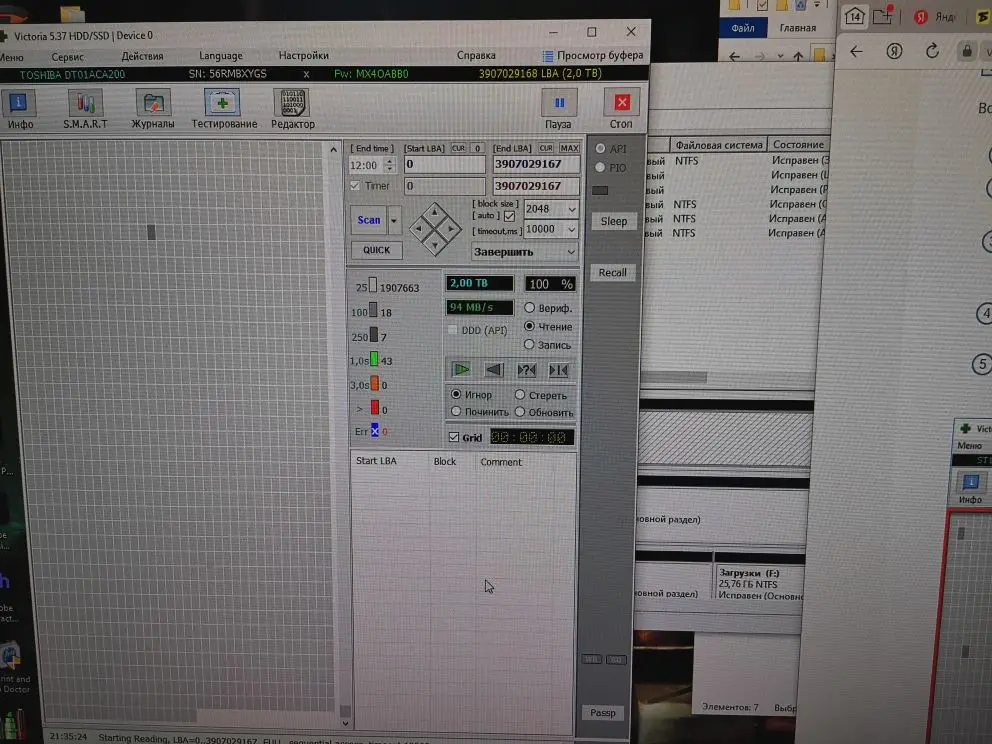Image resolution: width=992 pixels, height=744 pixels.
Task: Click the Recall button
Action: coord(612,272)
